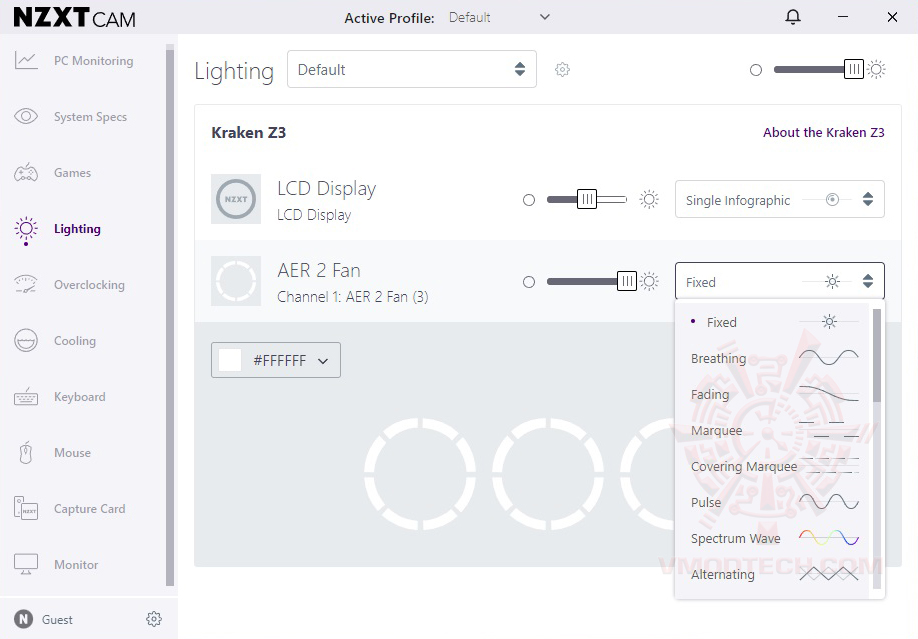Click the Guest account label
Screen dimensions: 918x639
pyautogui.click(x=57, y=620)
